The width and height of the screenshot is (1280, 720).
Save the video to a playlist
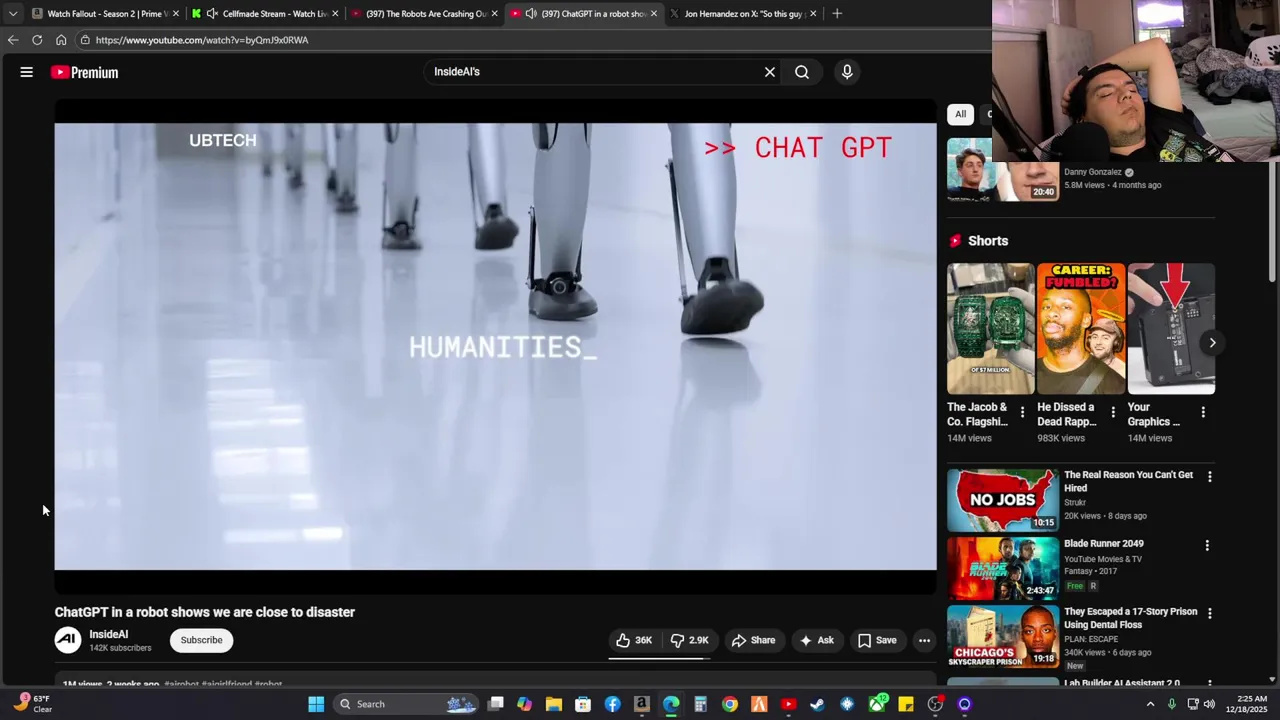pos(877,640)
